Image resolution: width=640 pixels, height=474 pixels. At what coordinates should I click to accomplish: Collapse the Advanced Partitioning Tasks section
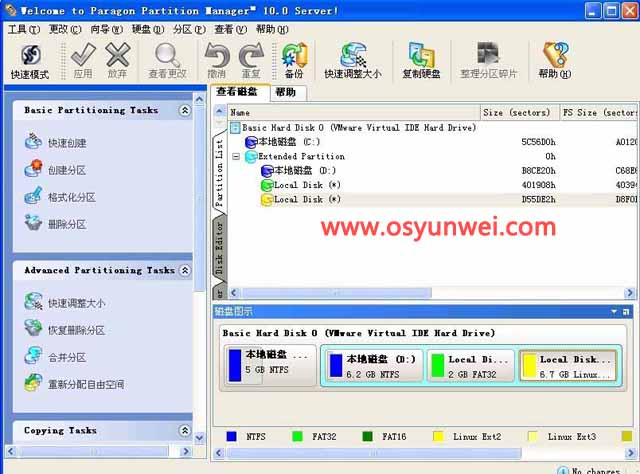tap(185, 270)
